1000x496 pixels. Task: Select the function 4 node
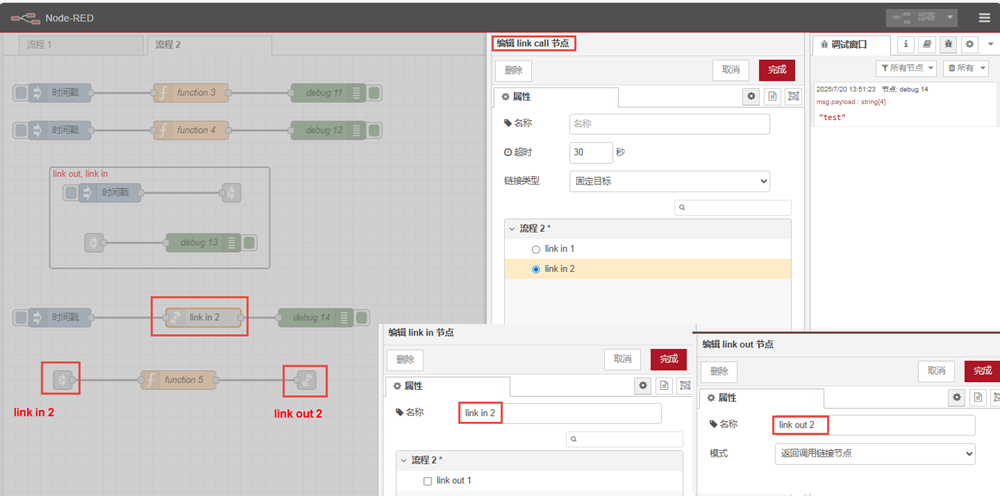coord(192,130)
